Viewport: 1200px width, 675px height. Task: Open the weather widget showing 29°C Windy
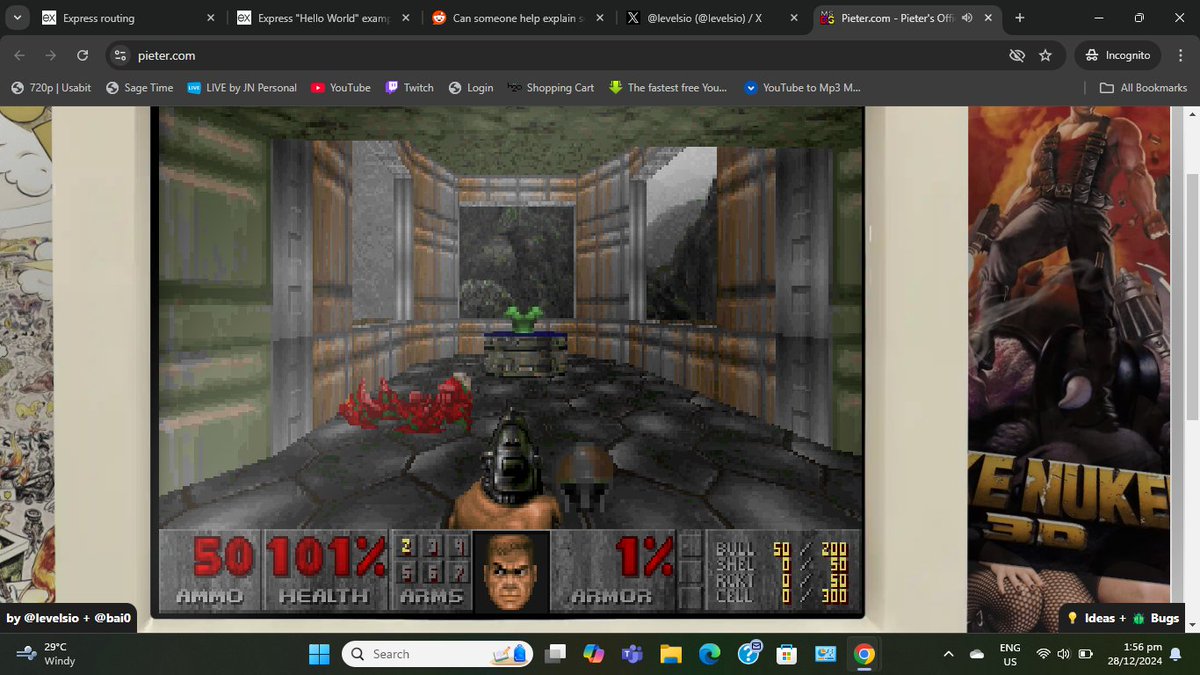click(x=46, y=654)
